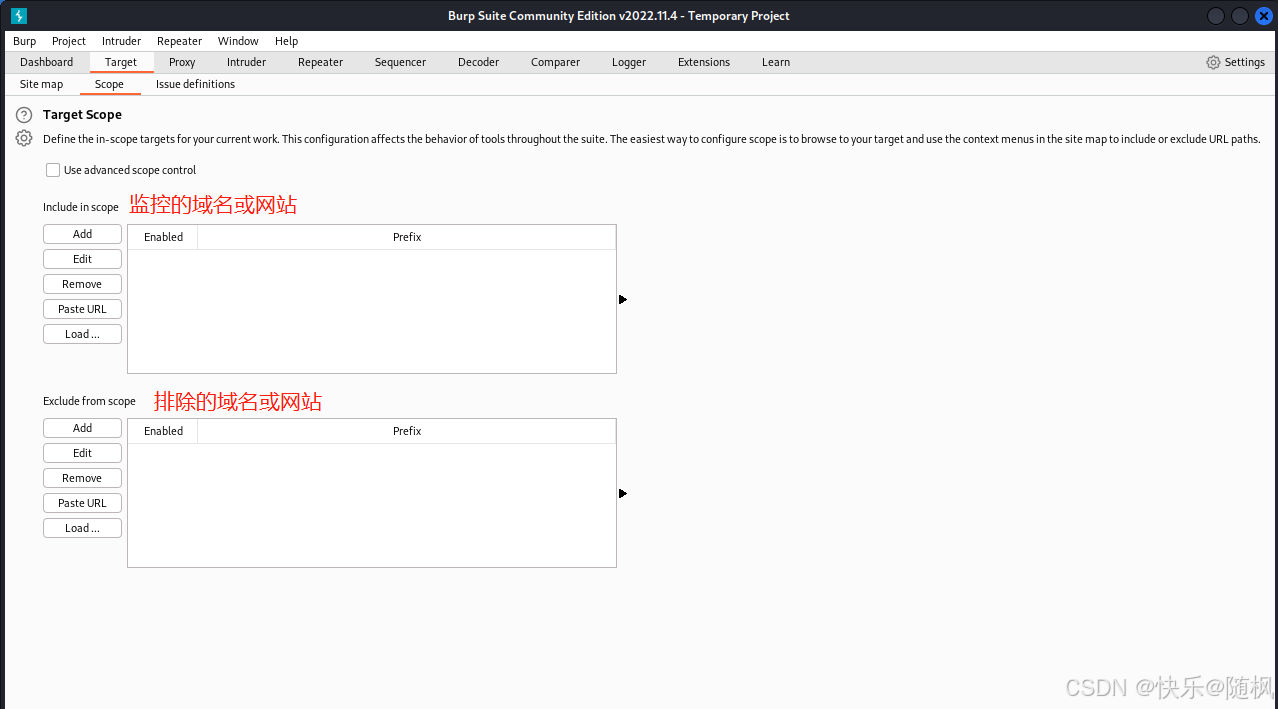This screenshot has height=709, width=1278.
Task: Close the Burp Suite window
Action: tap(1263, 16)
